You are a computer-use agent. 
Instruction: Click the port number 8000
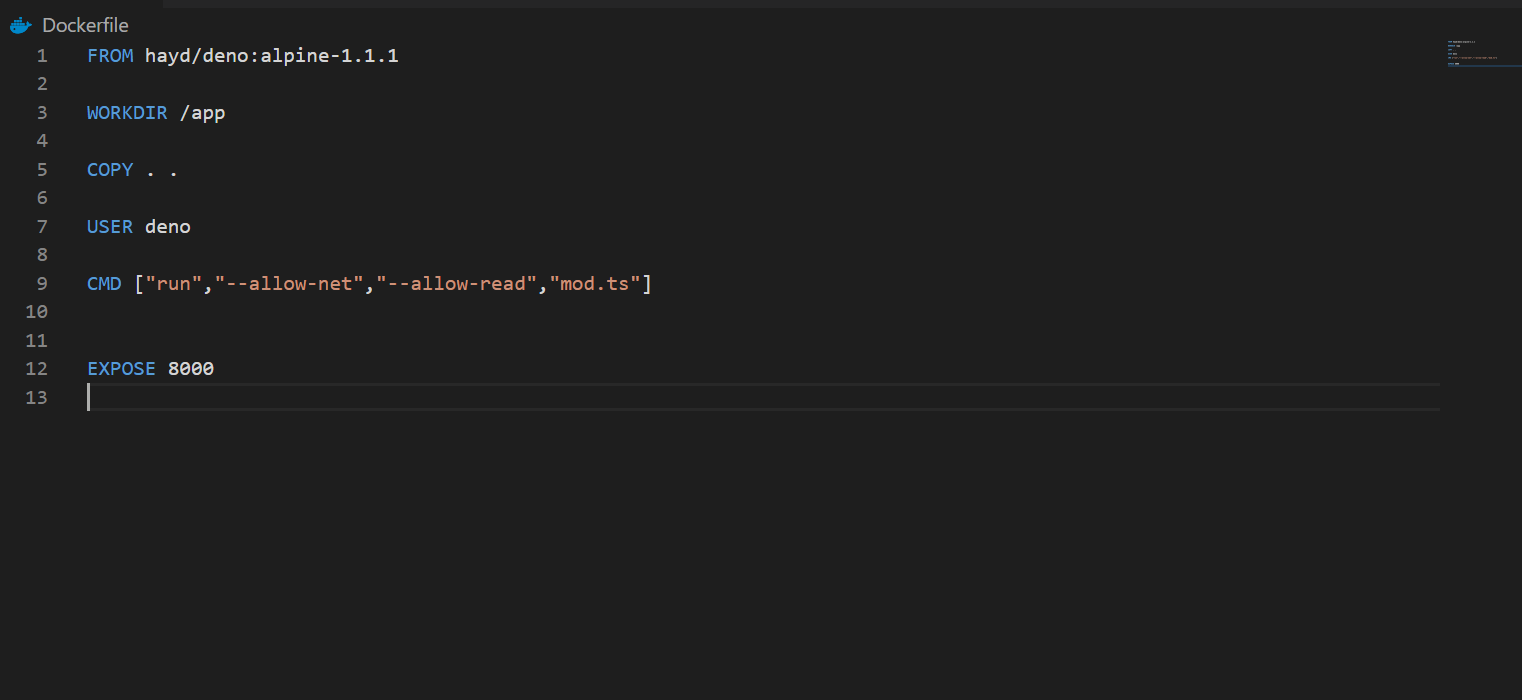pyautogui.click(x=191, y=369)
